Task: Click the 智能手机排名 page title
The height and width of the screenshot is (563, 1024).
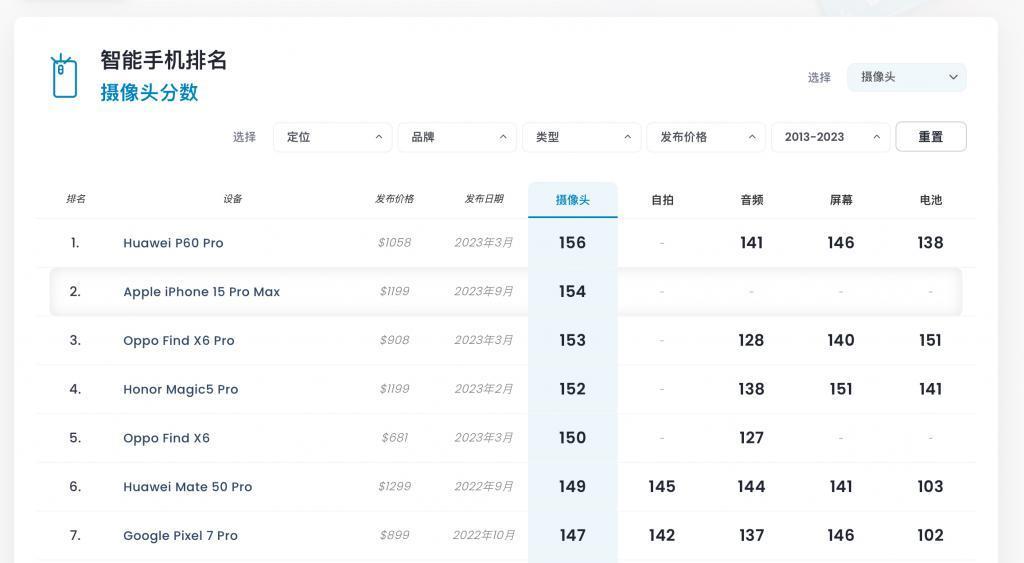Action: [x=163, y=60]
